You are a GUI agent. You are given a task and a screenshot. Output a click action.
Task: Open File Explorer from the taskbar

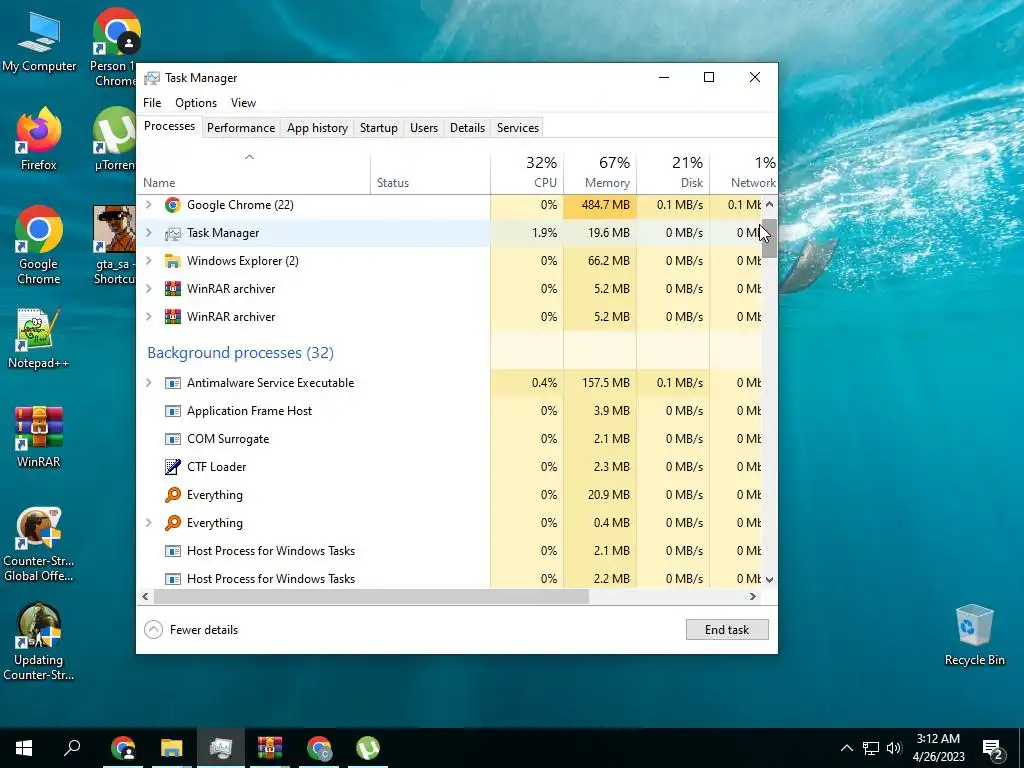172,748
